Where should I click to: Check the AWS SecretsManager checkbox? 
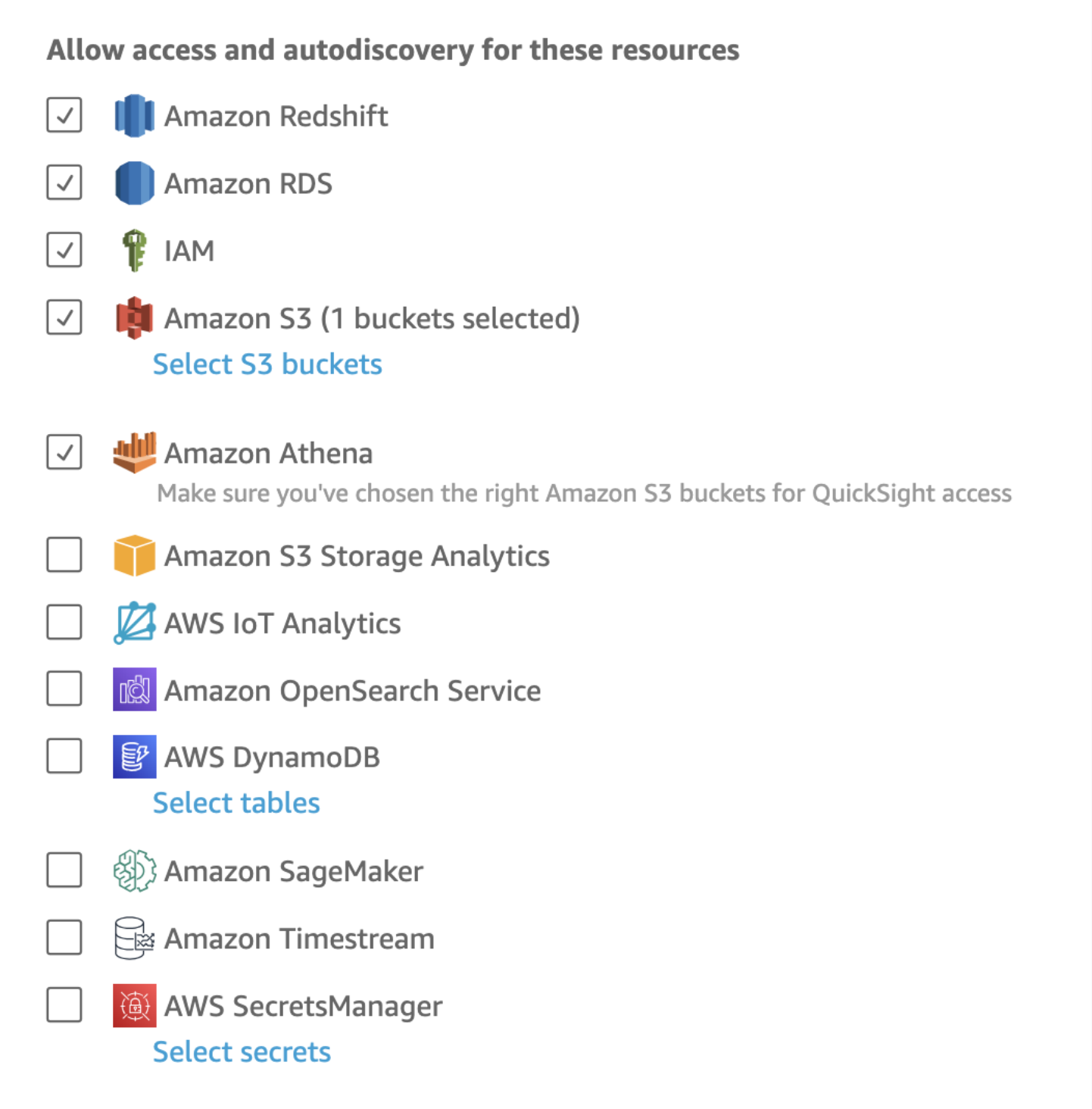64,1004
